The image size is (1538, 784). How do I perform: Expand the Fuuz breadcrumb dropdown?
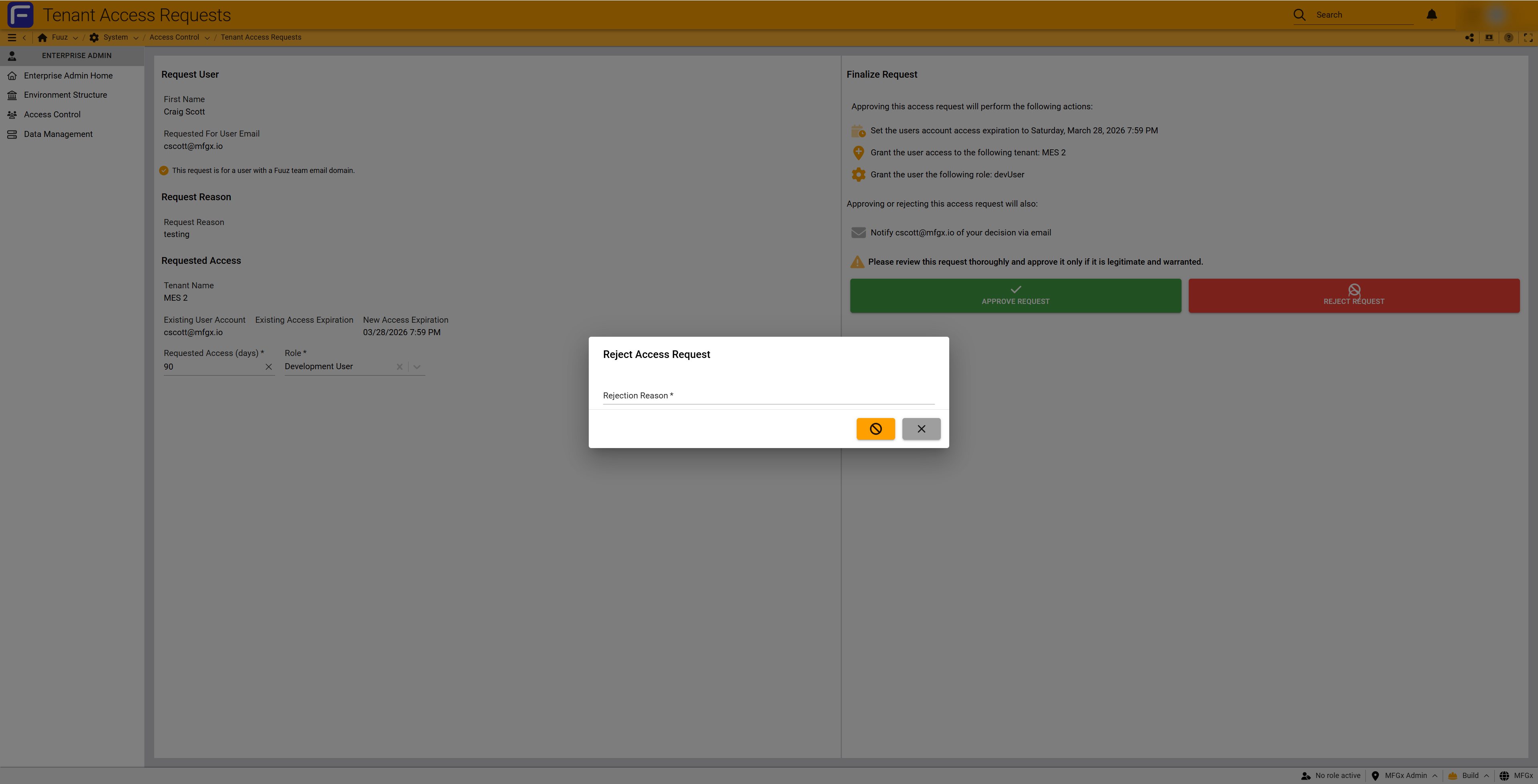pos(75,38)
